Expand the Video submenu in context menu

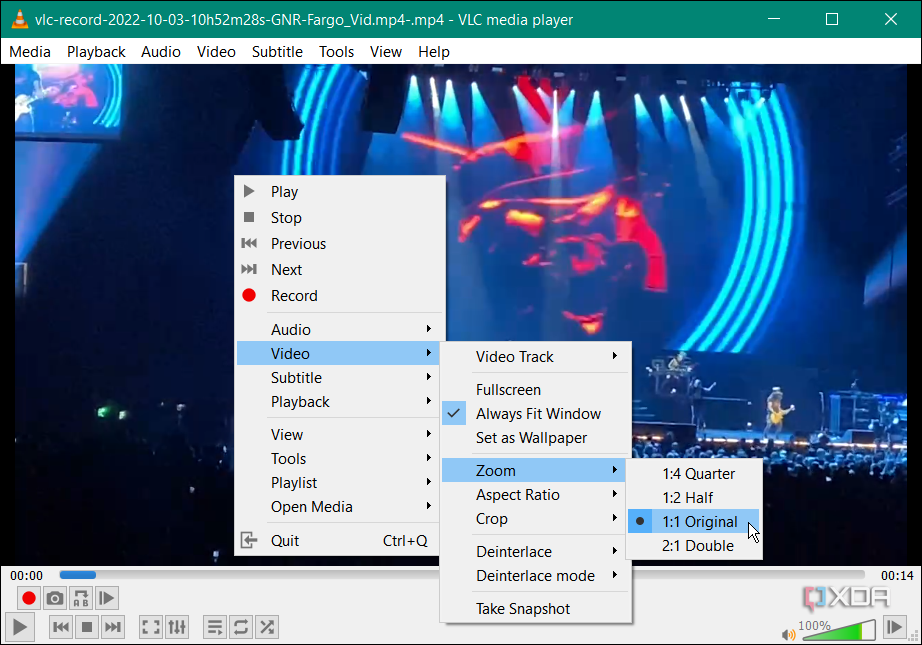pyautogui.click(x=339, y=353)
